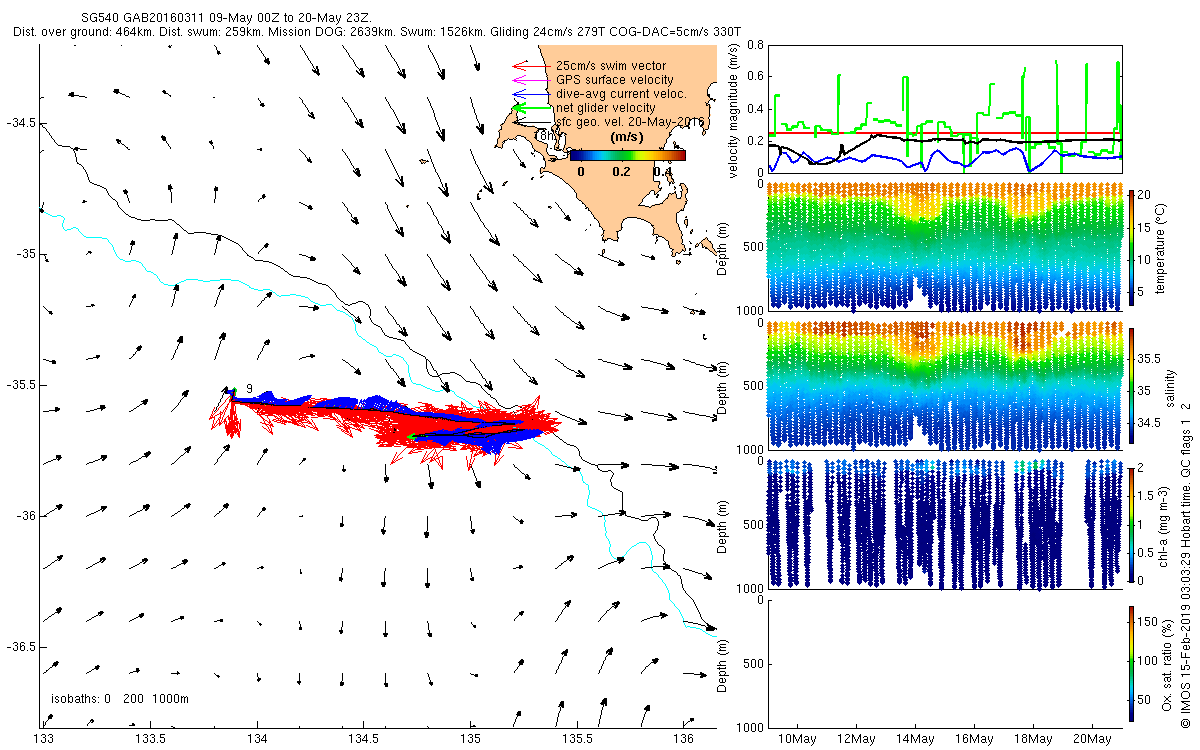Click the '135.5' longitude tick label
1200x750 pixels.
coord(578,739)
